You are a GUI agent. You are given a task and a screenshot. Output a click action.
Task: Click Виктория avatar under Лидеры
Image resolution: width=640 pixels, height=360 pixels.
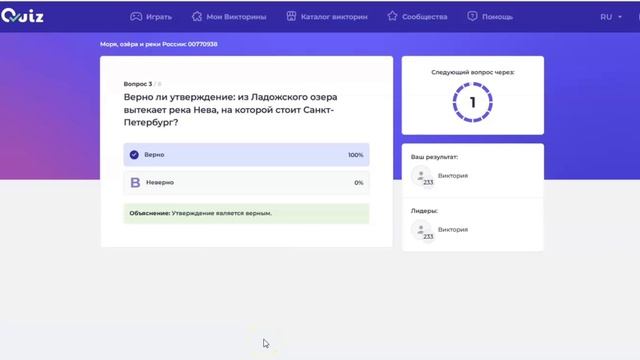[x=421, y=230]
